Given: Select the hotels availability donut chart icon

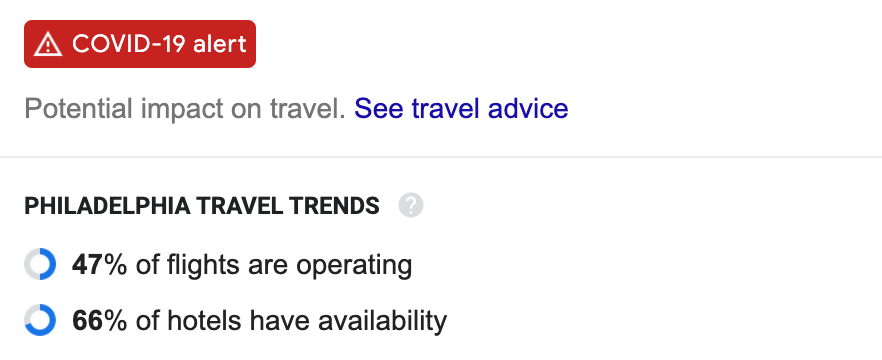Looking at the screenshot, I should coord(40,320).
